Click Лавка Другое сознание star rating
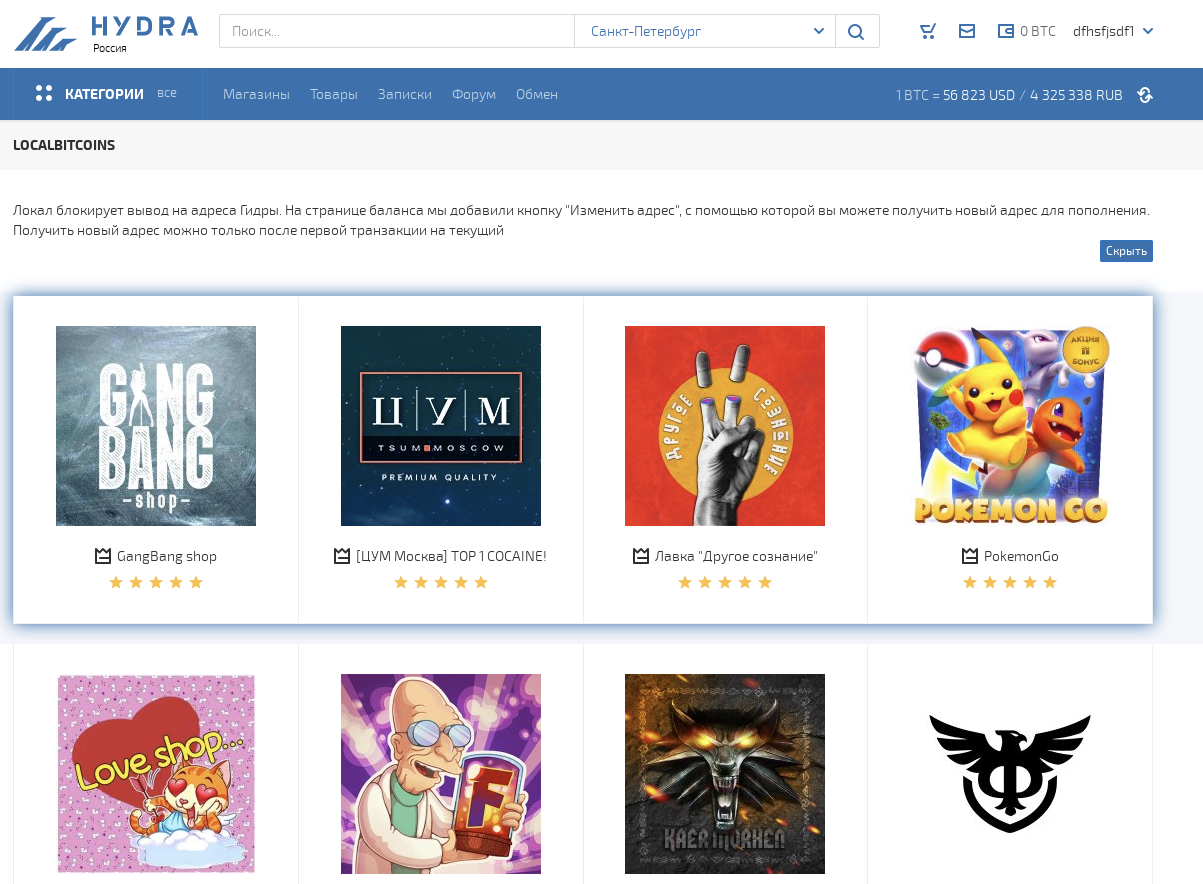 pyautogui.click(x=725, y=582)
